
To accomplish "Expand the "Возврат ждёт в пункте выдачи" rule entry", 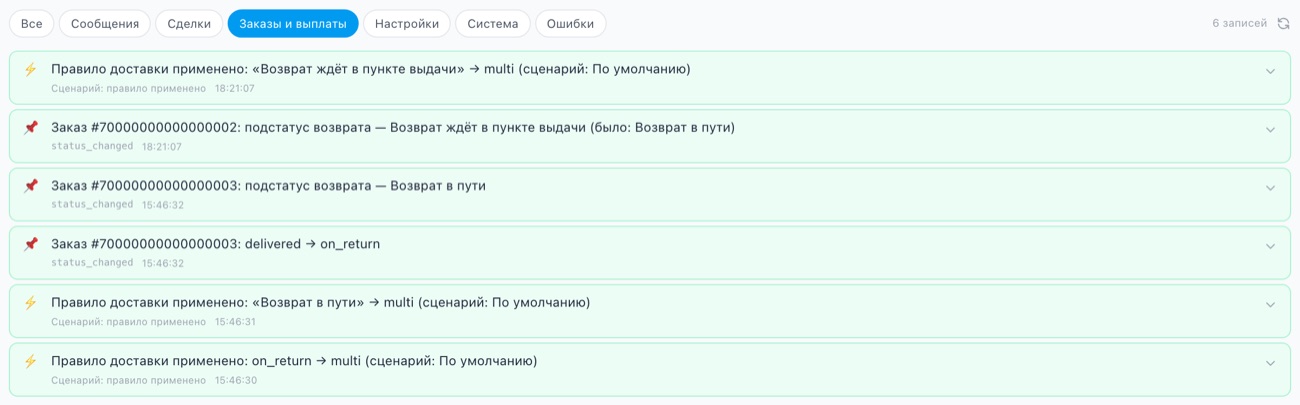I will tap(1271, 72).
